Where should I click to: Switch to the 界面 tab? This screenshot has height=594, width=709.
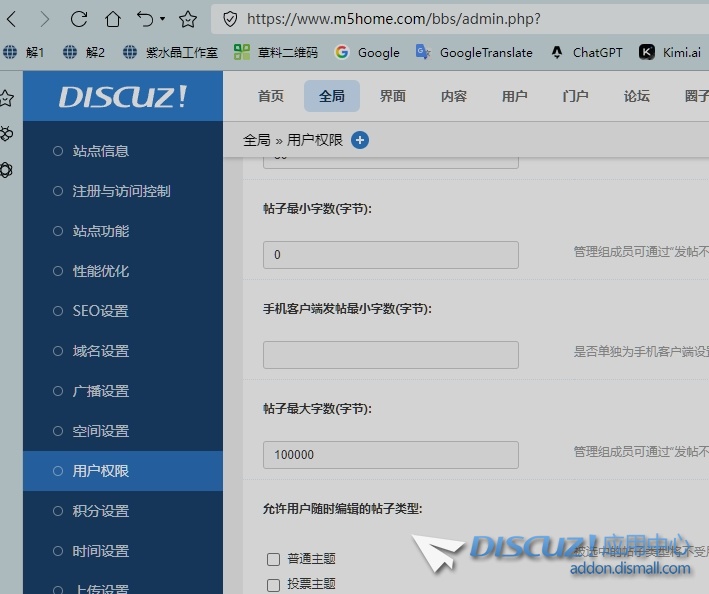393,96
